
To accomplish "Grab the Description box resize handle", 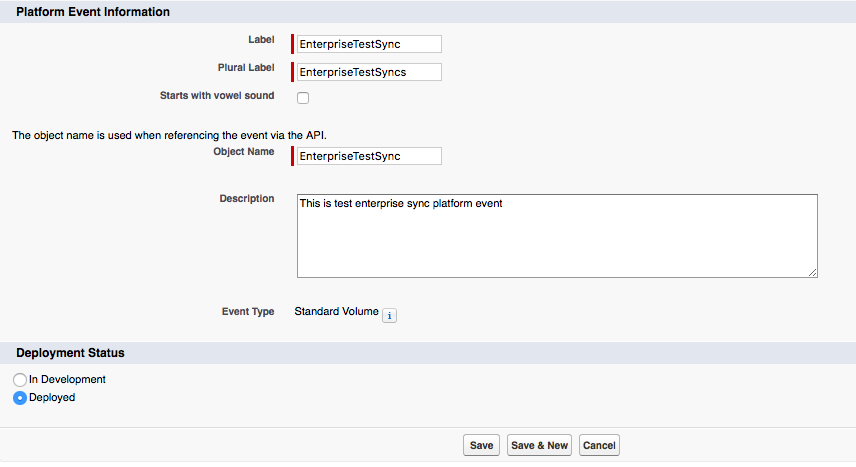I will pyautogui.click(x=812, y=273).
